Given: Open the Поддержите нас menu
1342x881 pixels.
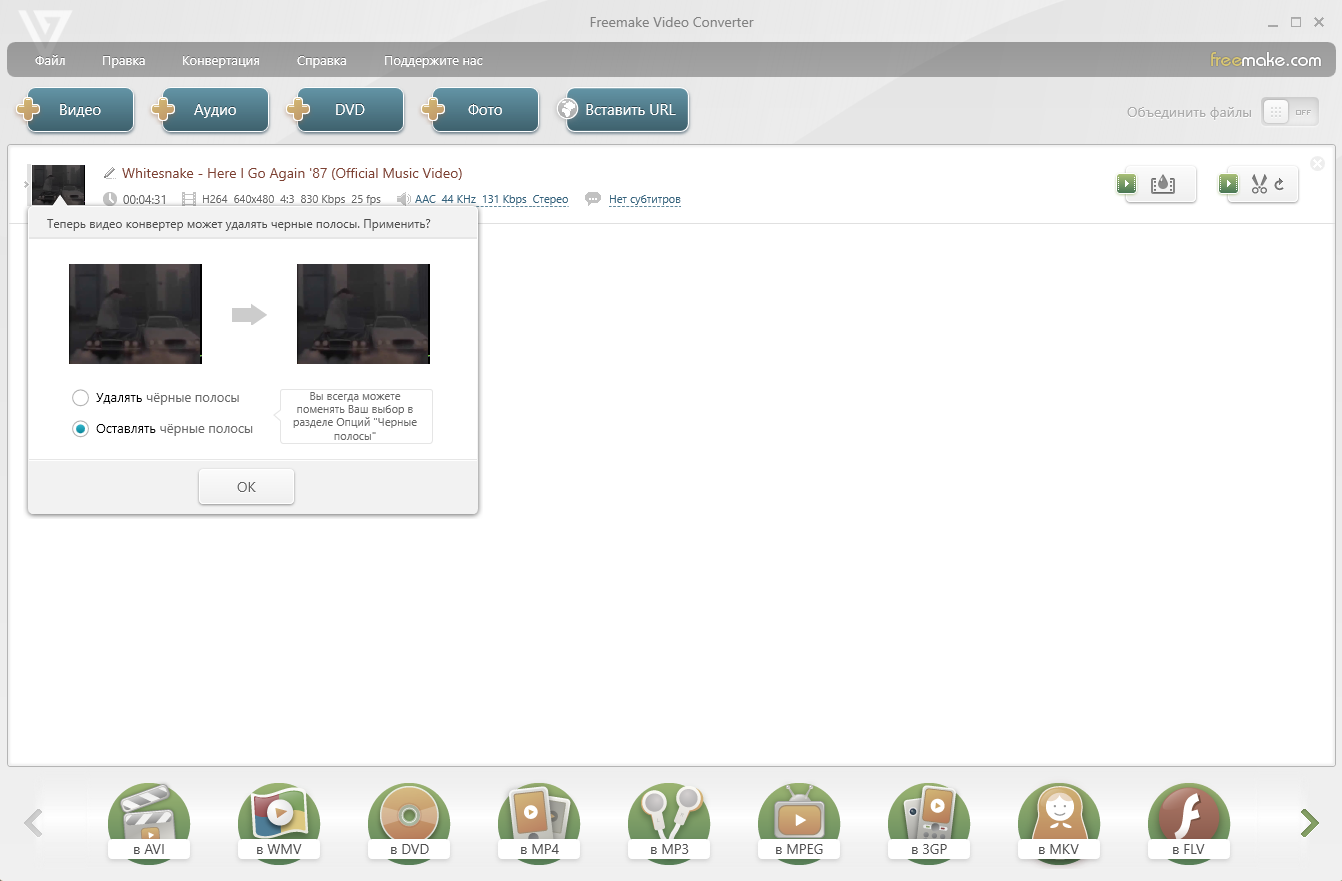Looking at the screenshot, I should 433,61.
